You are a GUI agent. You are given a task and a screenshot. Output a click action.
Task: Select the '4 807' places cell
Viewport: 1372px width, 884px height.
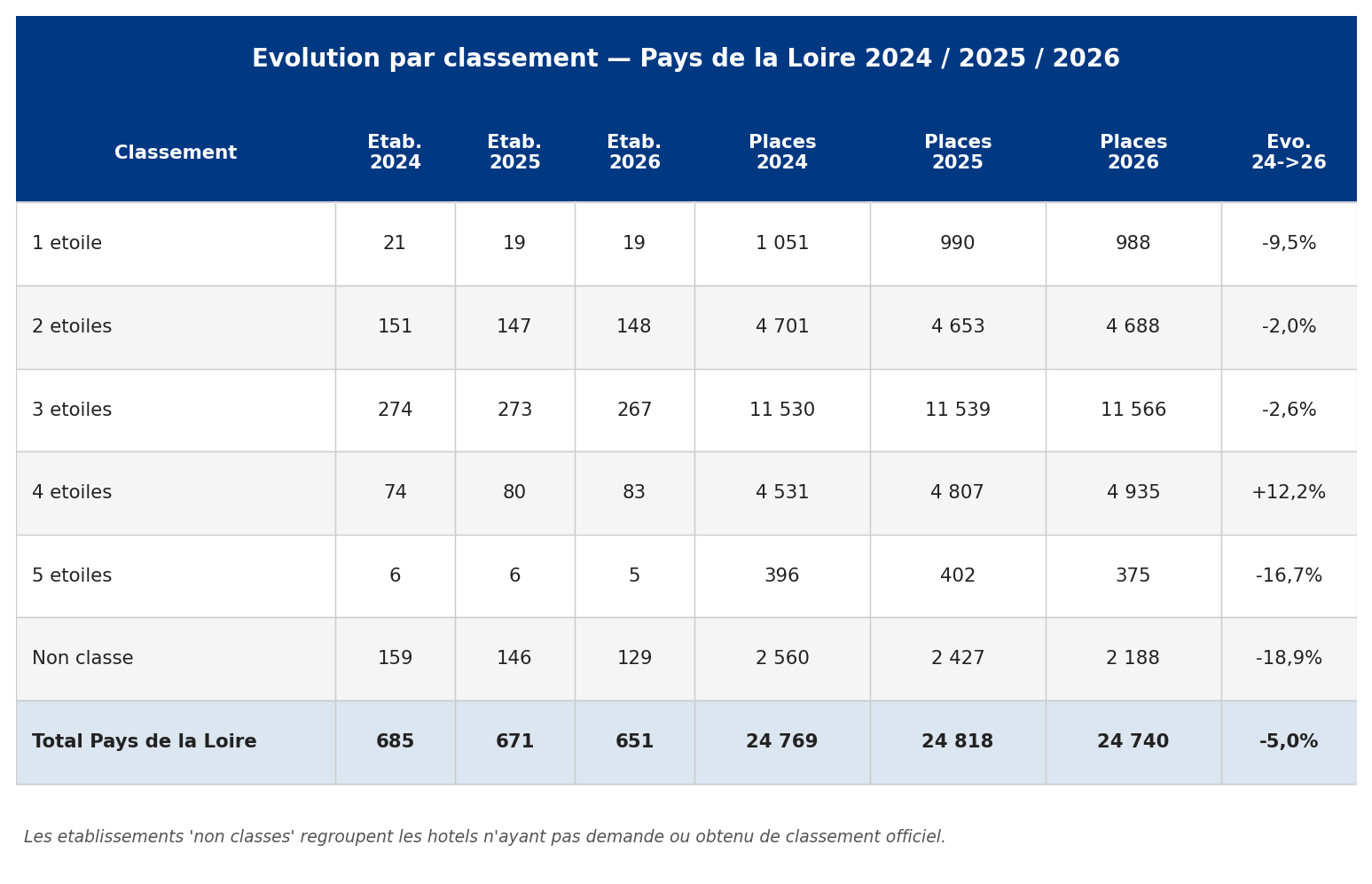pos(958,493)
